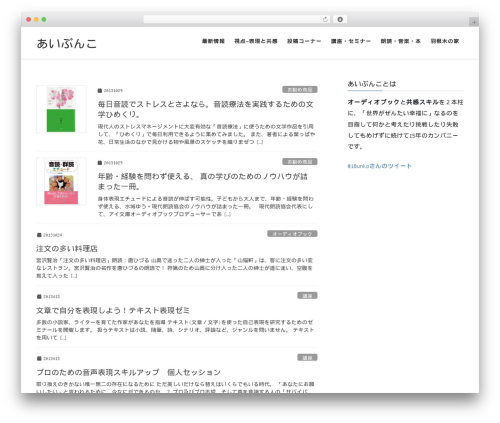Open post プロのための音声表現スキルアップ
500x423 pixels.
click(128, 372)
